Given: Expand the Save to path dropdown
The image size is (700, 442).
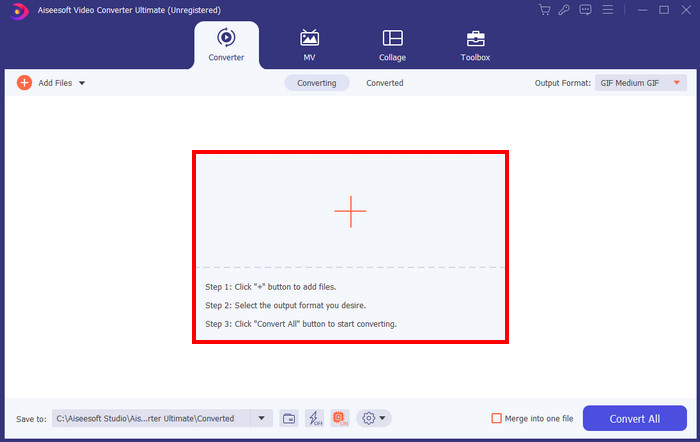Looking at the screenshot, I should pyautogui.click(x=262, y=418).
